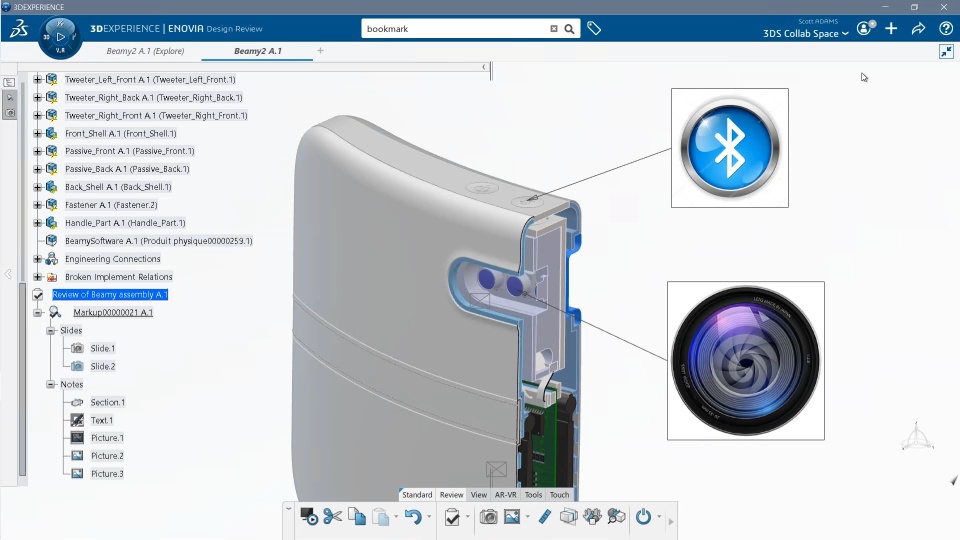The height and width of the screenshot is (540, 960).
Task: Click the power update icon
Action: [x=643, y=517]
